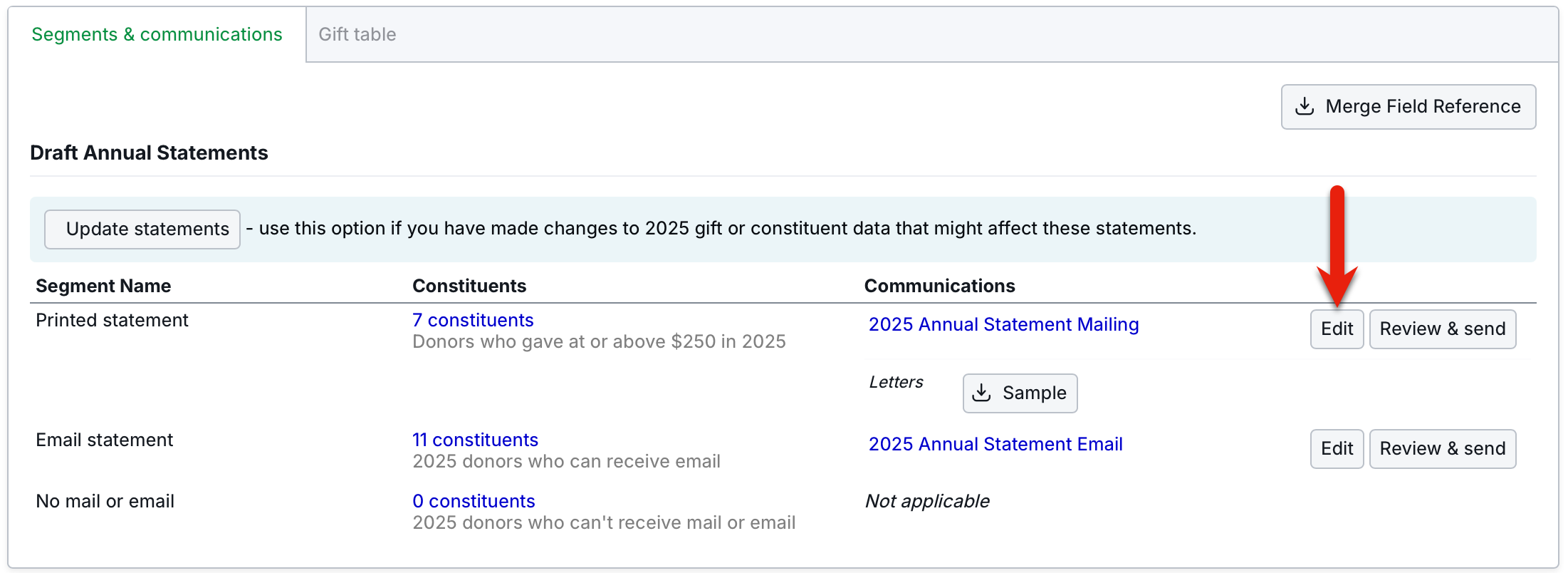Review & send the Annual Statement Mailing
This screenshot has width=1568, height=573.
tap(1442, 329)
